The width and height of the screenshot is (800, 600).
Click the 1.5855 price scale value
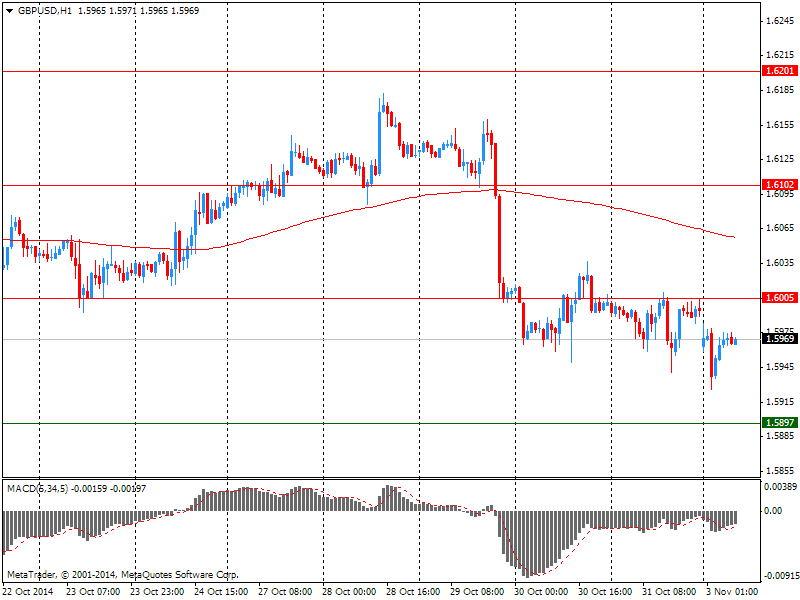pos(780,470)
